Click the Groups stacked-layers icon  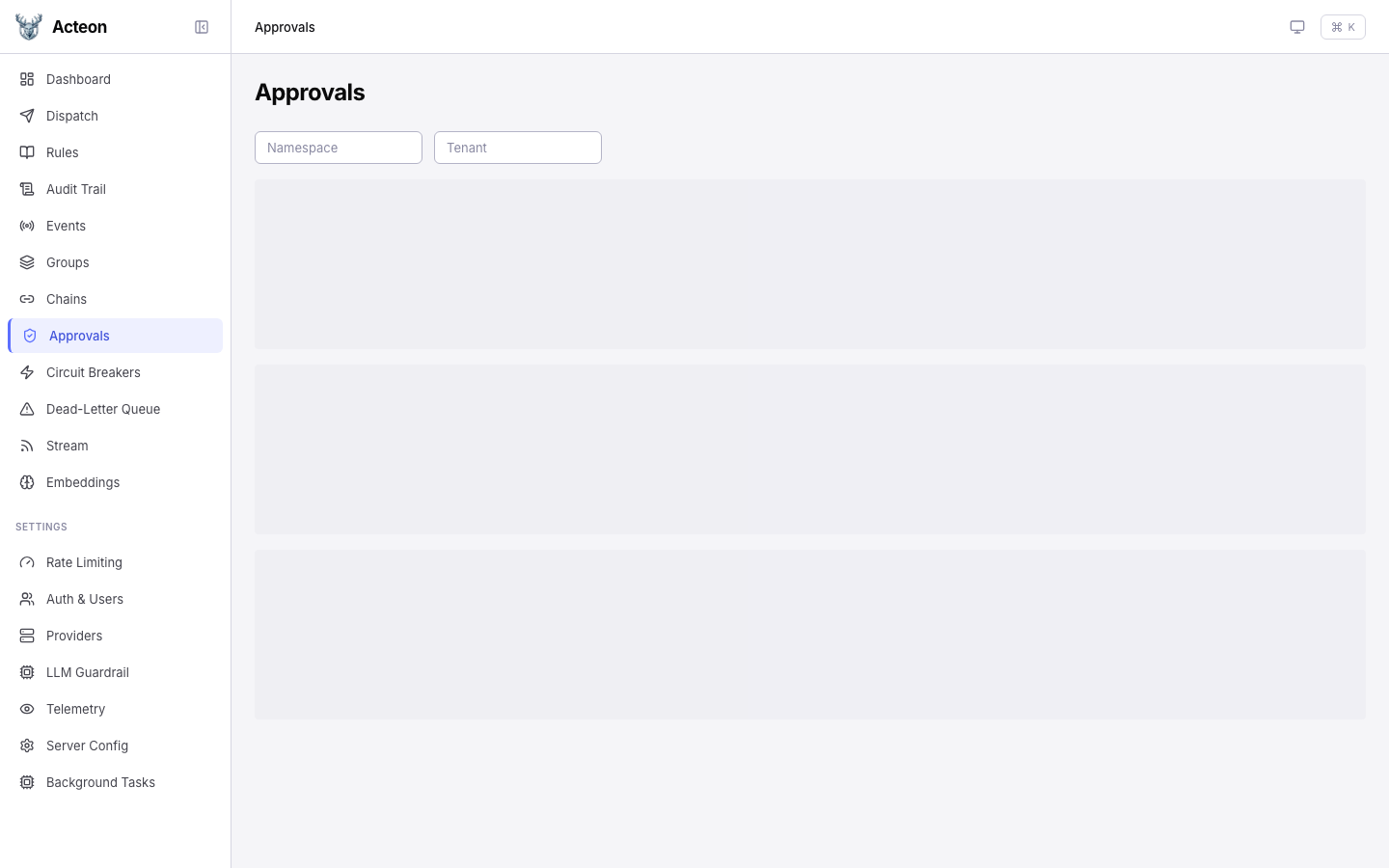click(x=27, y=262)
